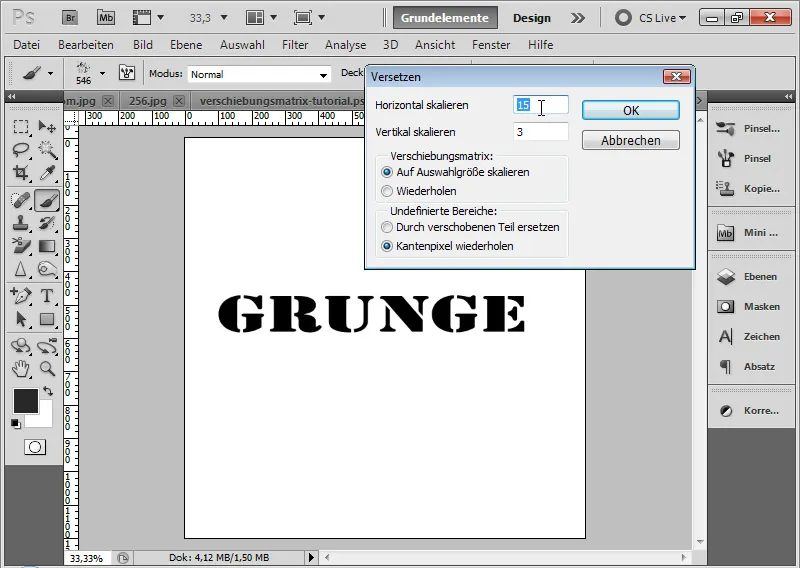The height and width of the screenshot is (568, 800).
Task: Open the Bearbeiten menu
Action: click(86, 45)
